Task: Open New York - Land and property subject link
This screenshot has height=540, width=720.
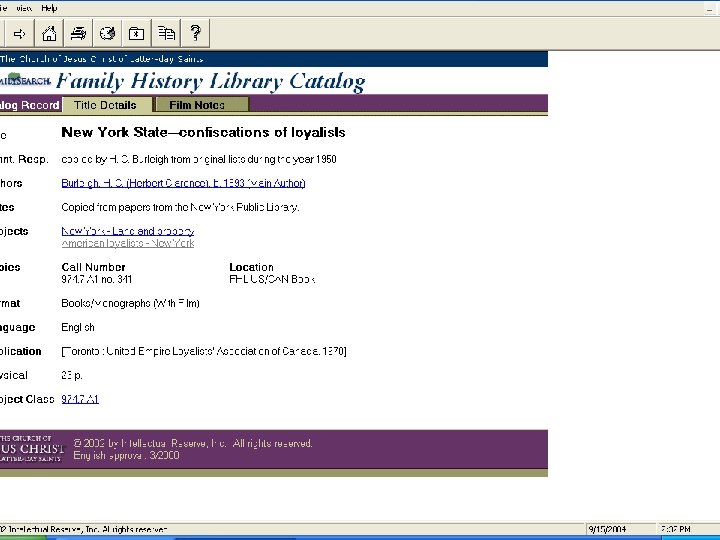Action: pos(128,231)
